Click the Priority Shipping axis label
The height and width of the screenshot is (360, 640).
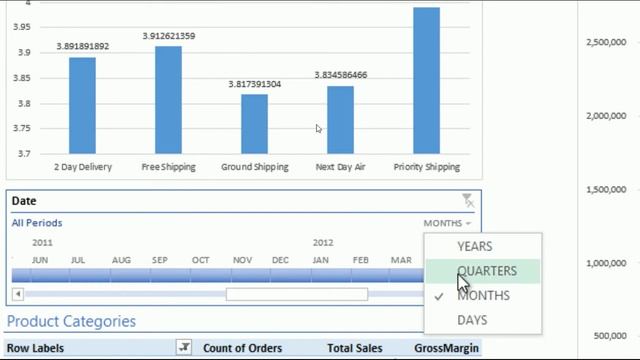pos(427,167)
